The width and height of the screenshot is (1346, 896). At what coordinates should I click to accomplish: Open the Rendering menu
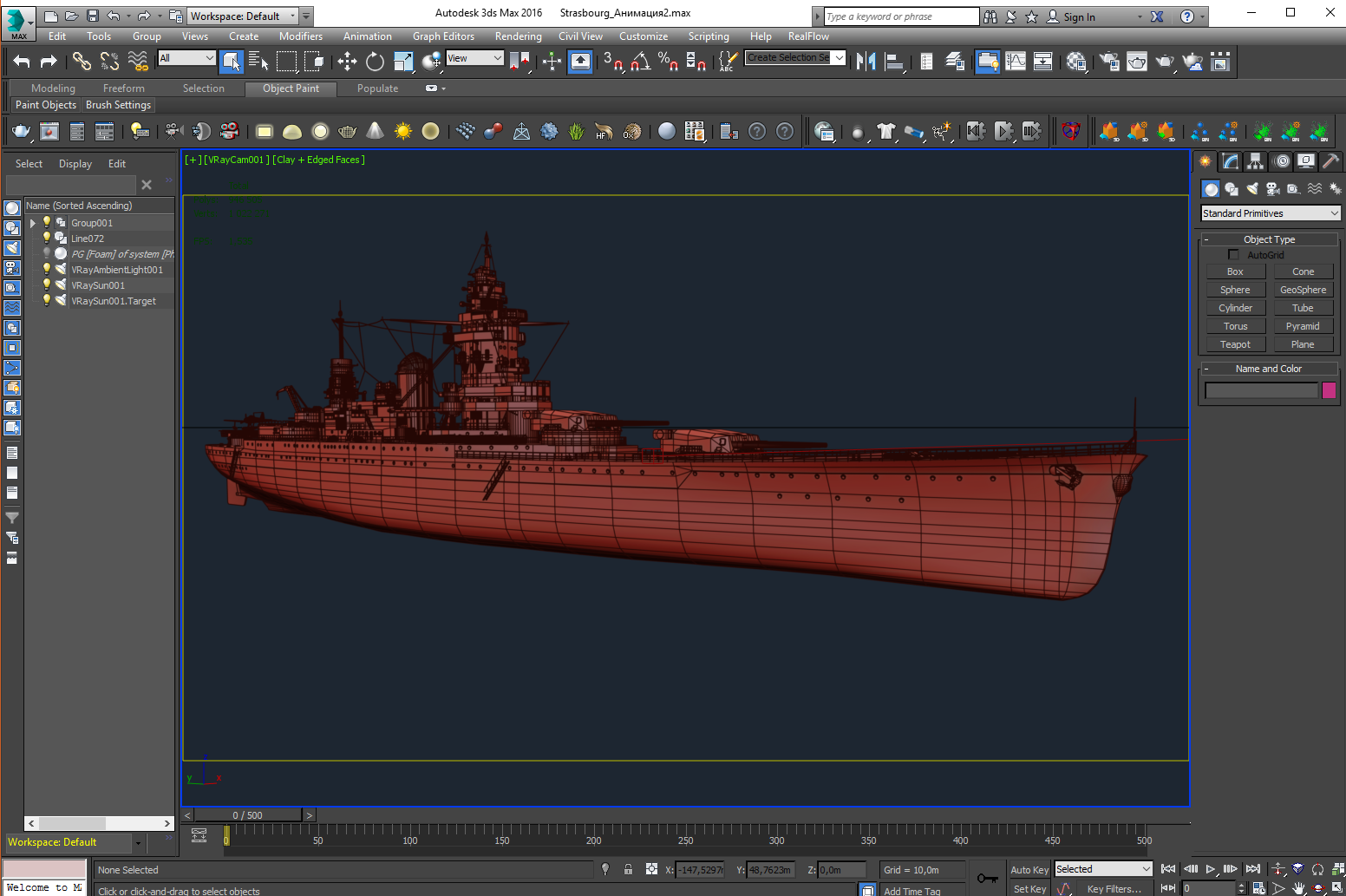(519, 36)
